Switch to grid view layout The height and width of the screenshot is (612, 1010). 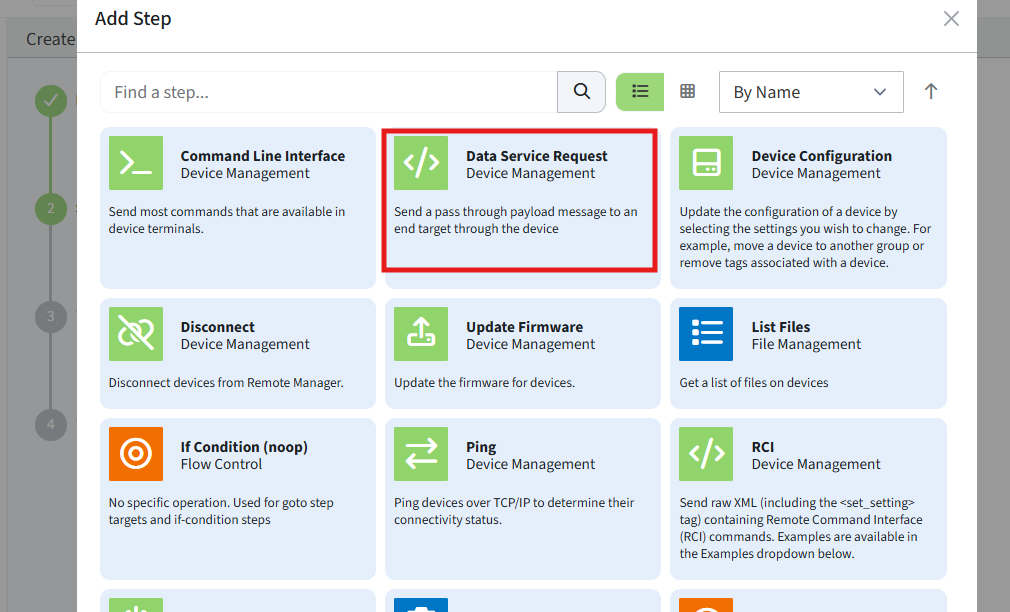(x=687, y=92)
